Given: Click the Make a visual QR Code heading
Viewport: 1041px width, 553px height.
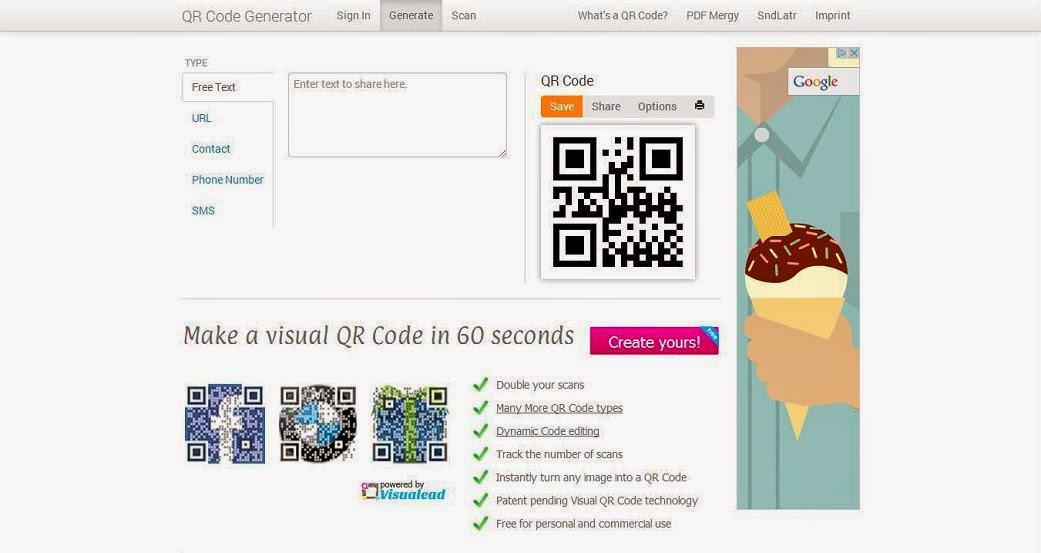Looking at the screenshot, I should tap(378, 336).
